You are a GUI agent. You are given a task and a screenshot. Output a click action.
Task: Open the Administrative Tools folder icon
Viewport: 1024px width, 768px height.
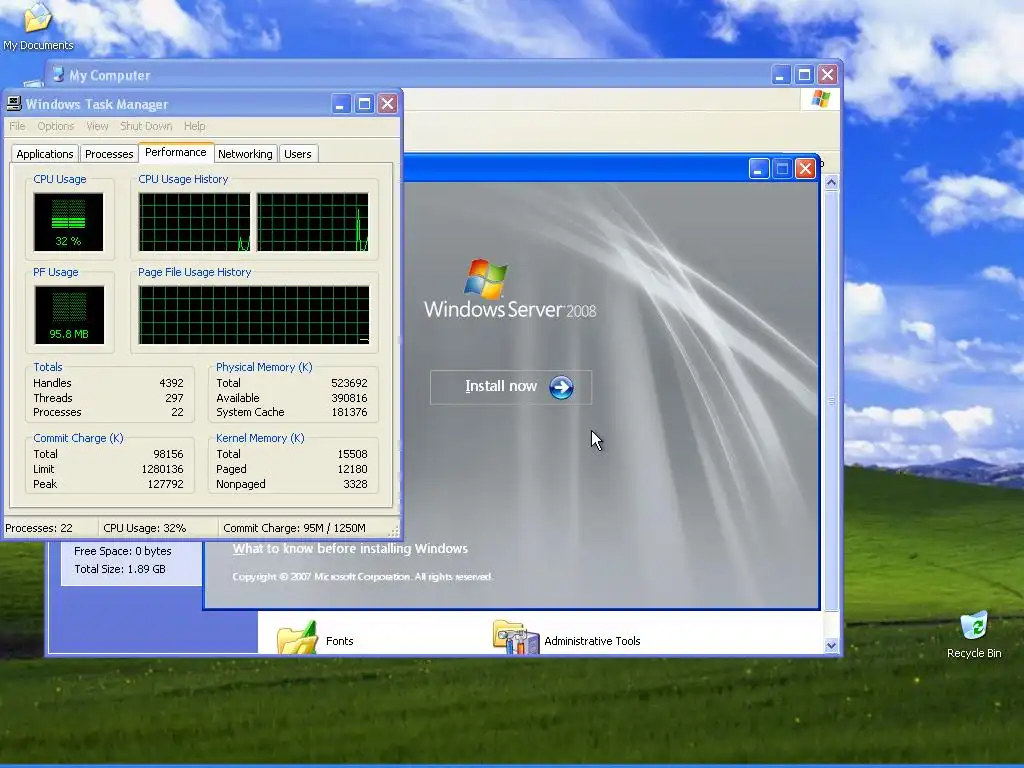pyautogui.click(x=516, y=637)
